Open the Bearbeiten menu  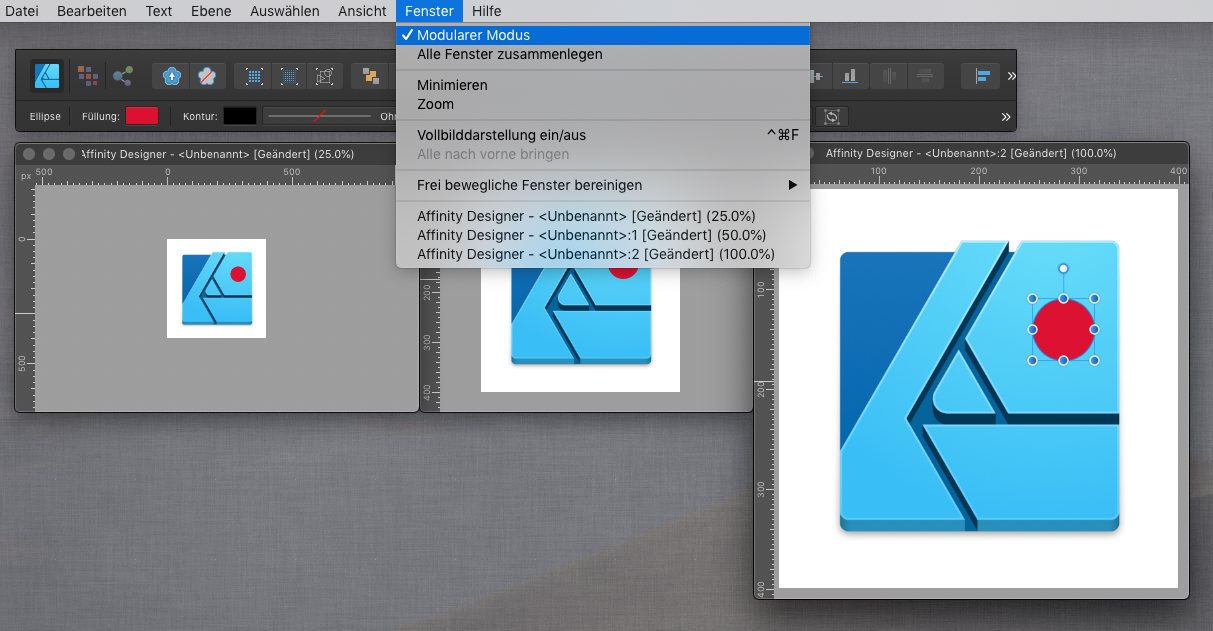tap(92, 11)
